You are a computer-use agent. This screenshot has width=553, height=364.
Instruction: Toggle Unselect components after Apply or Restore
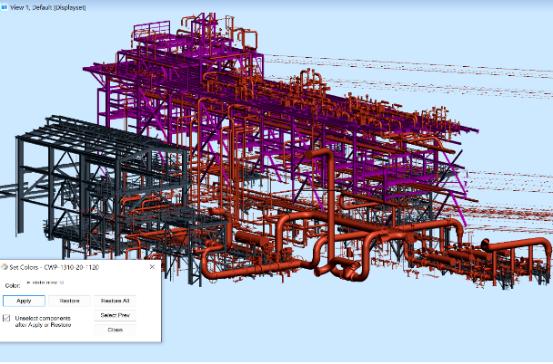click(6, 318)
